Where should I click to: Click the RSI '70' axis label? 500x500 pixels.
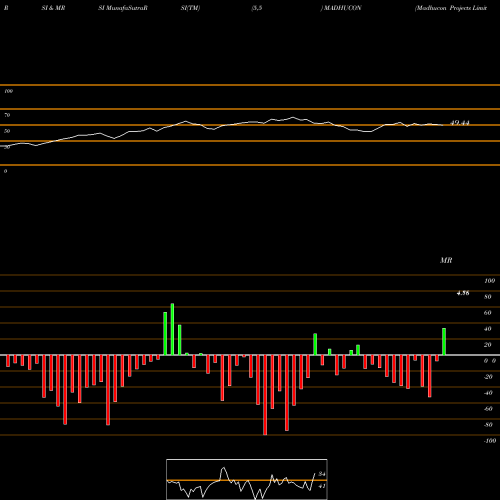coord(7,115)
